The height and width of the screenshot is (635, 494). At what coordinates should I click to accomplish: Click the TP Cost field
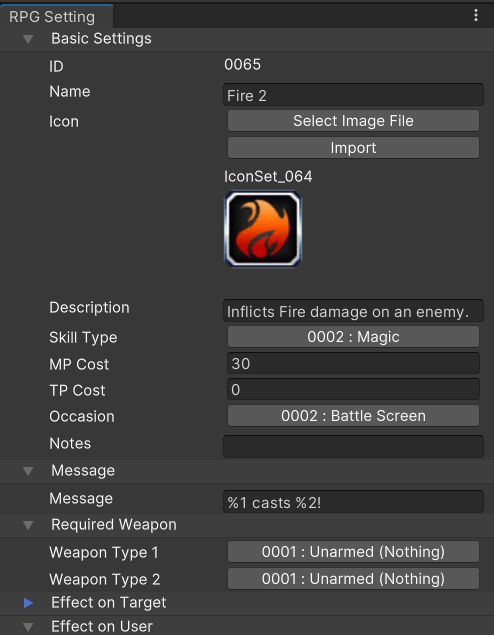click(353, 389)
